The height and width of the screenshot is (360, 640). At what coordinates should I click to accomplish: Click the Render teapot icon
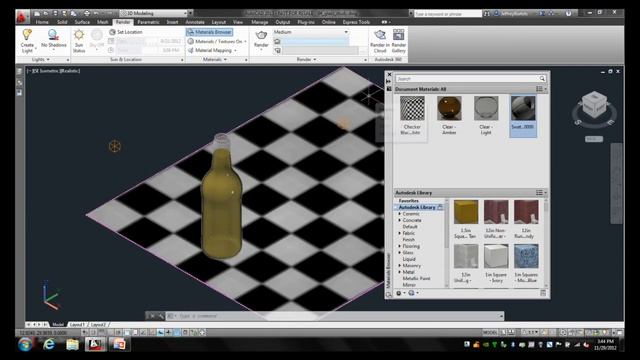(x=261, y=35)
